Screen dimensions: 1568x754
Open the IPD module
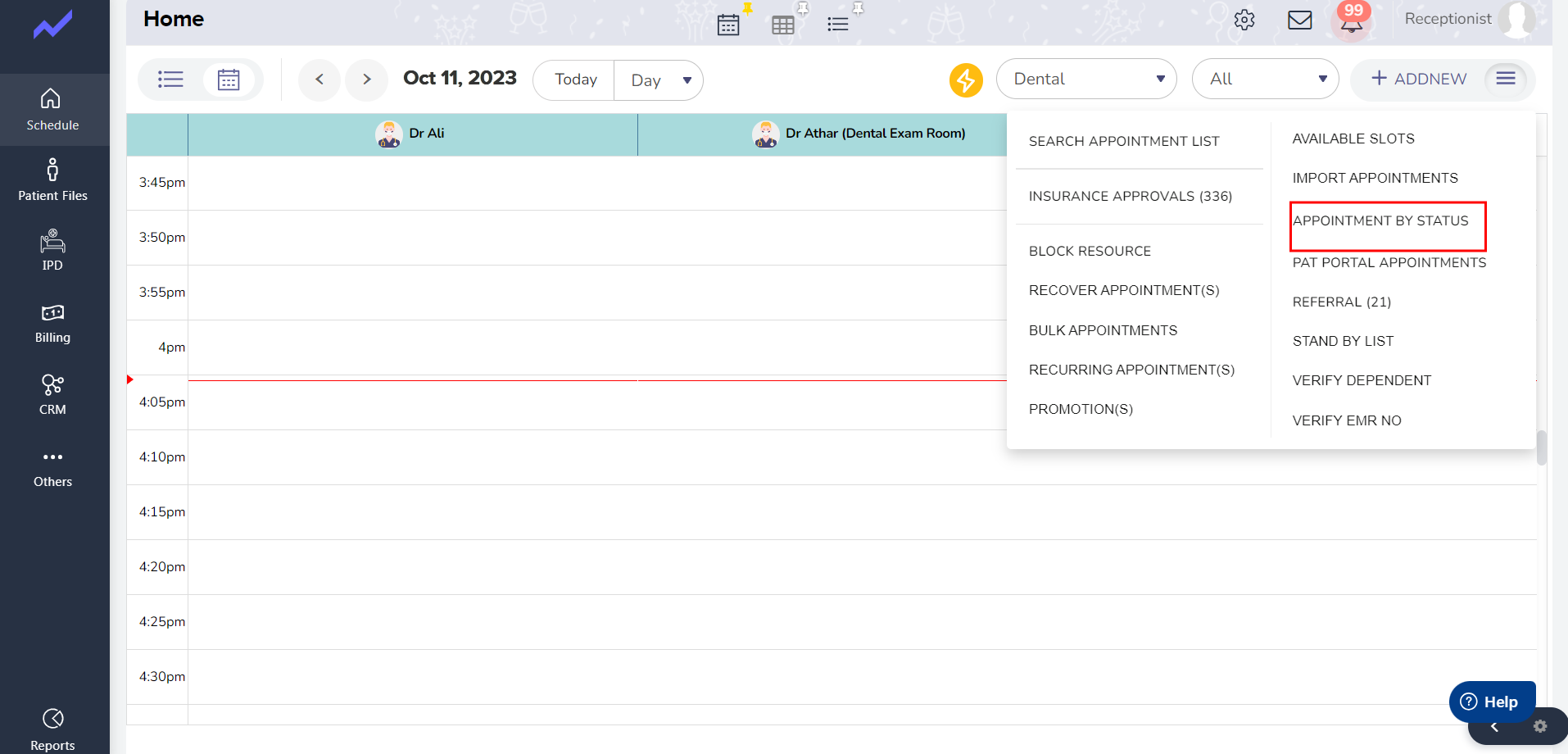click(x=52, y=251)
